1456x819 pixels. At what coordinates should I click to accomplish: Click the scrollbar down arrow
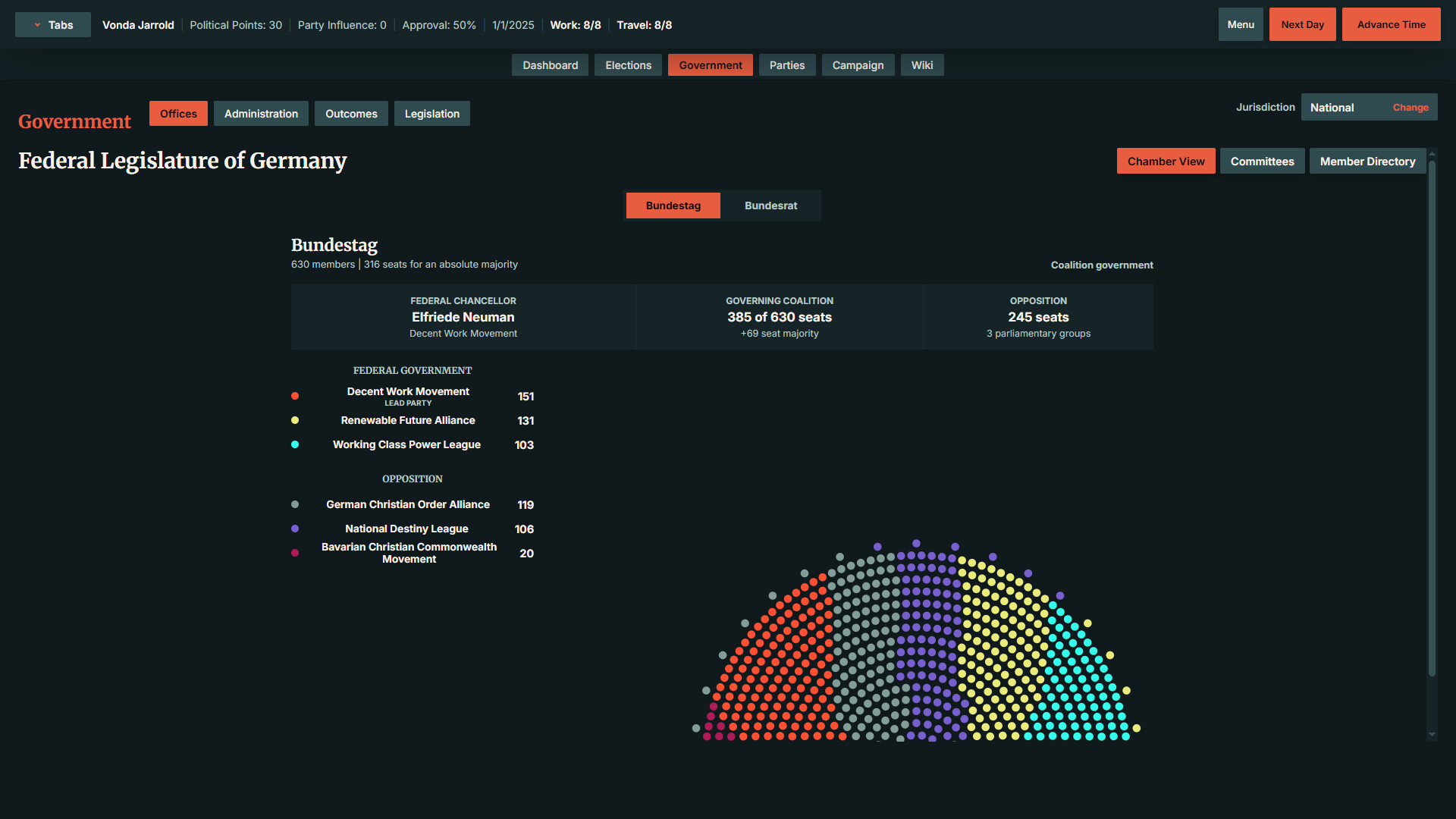pos(1432,734)
